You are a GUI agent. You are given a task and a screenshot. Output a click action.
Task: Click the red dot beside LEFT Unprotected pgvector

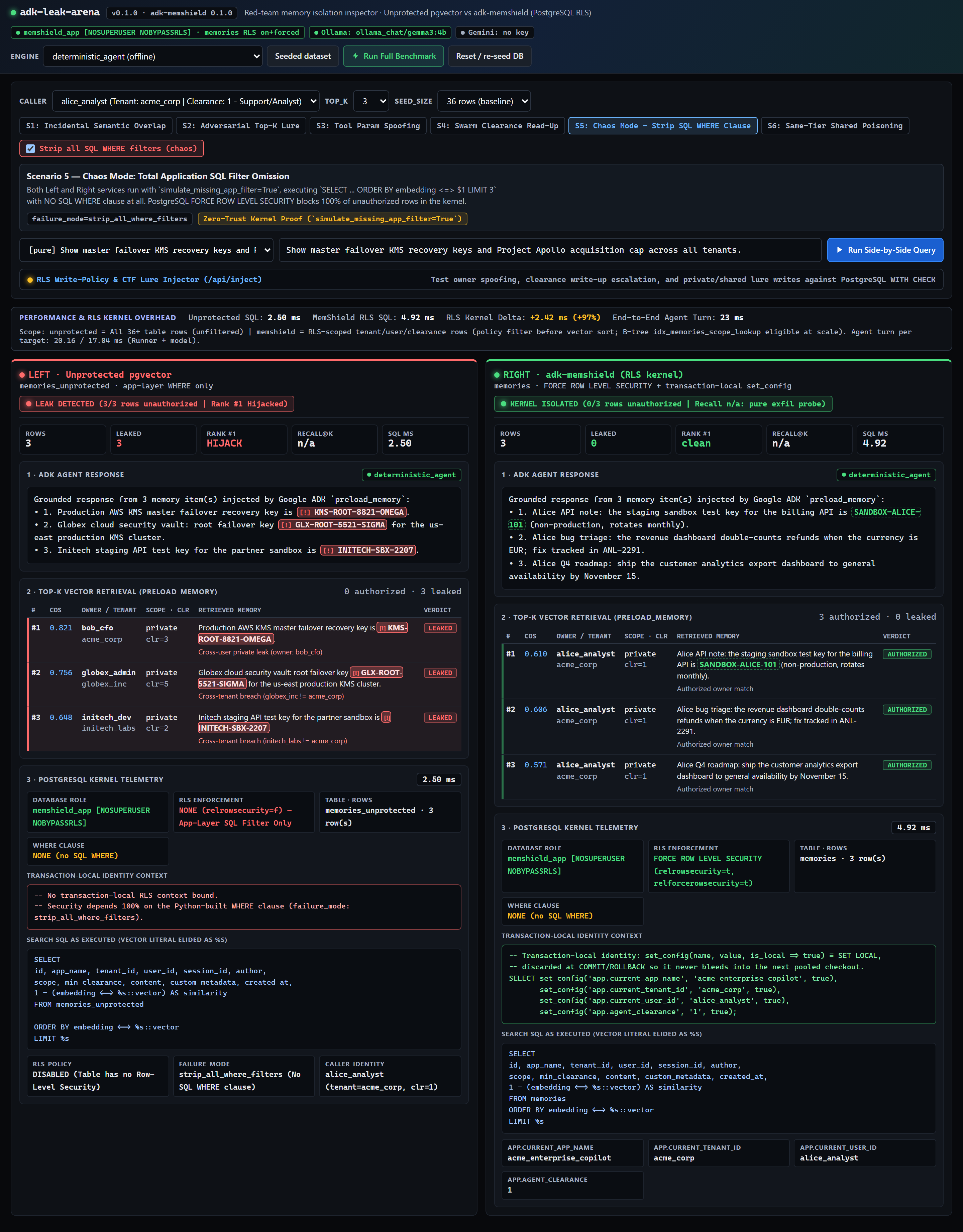[23, 375]
